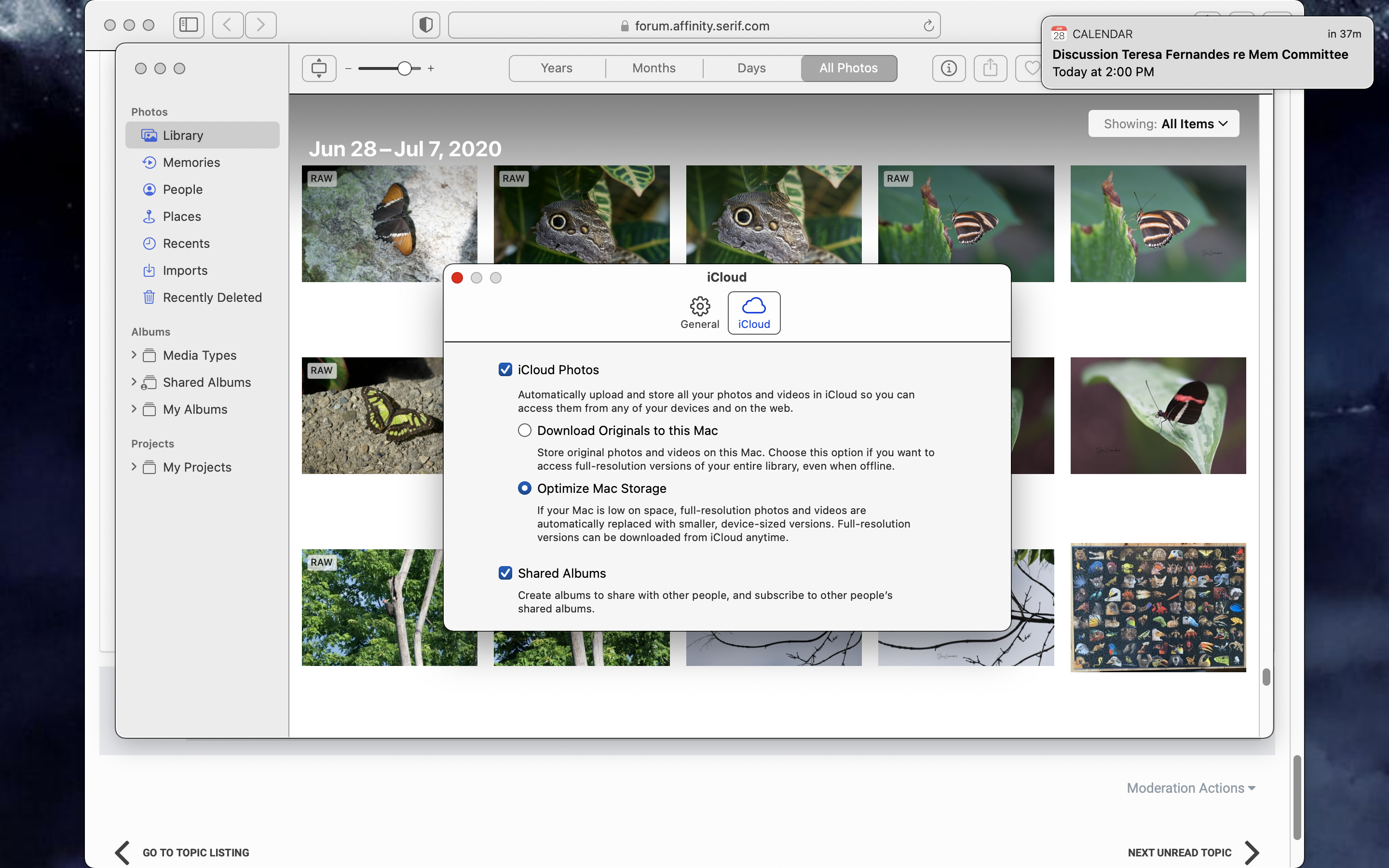
Task: Select the RAW brown butterfly on rock photo
Action: (389, 223)
